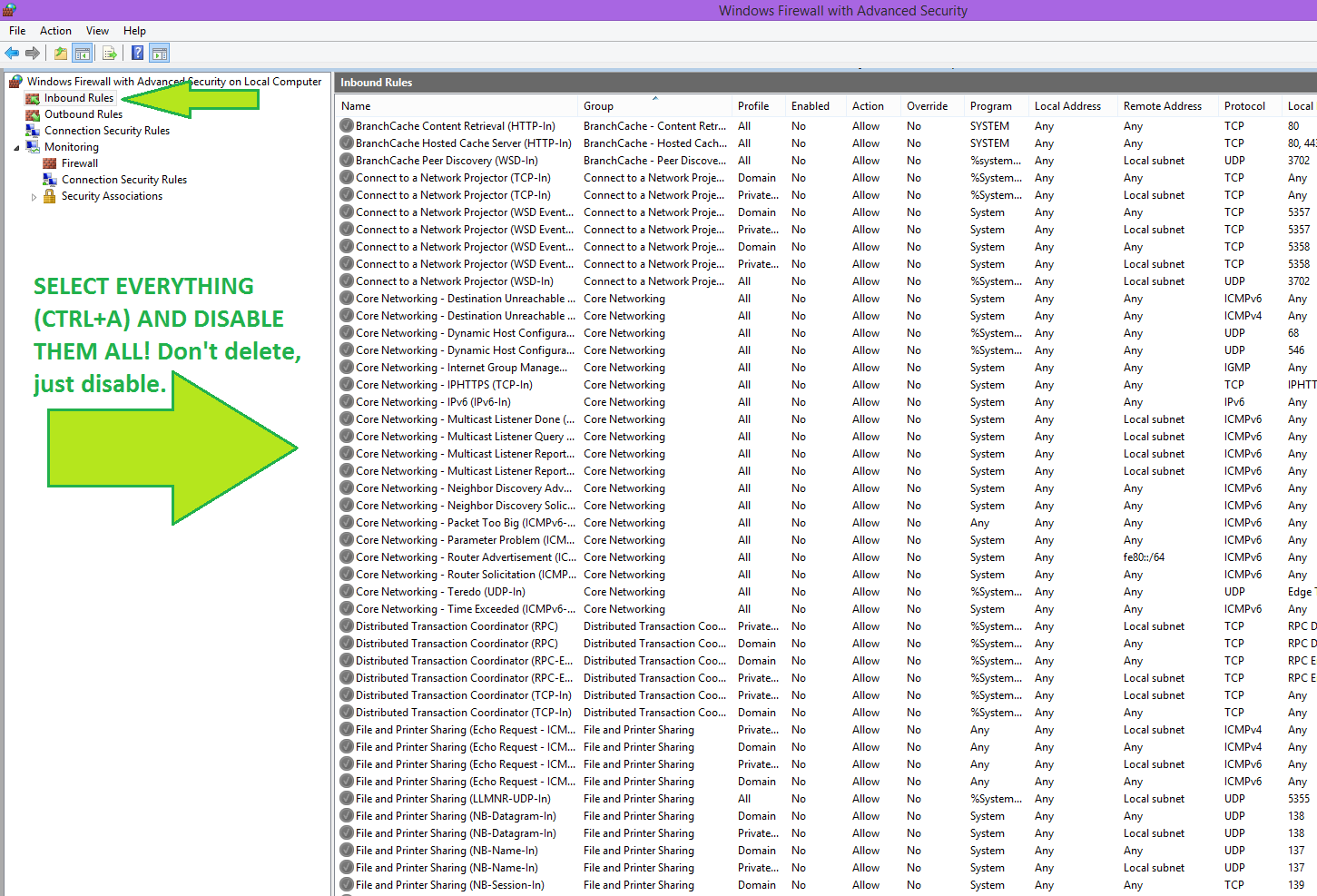The height and width of the screenshot is (896, 1317).
Task: Click the Inbound Rules brick wall icon
Action: (x=33, y=98)
